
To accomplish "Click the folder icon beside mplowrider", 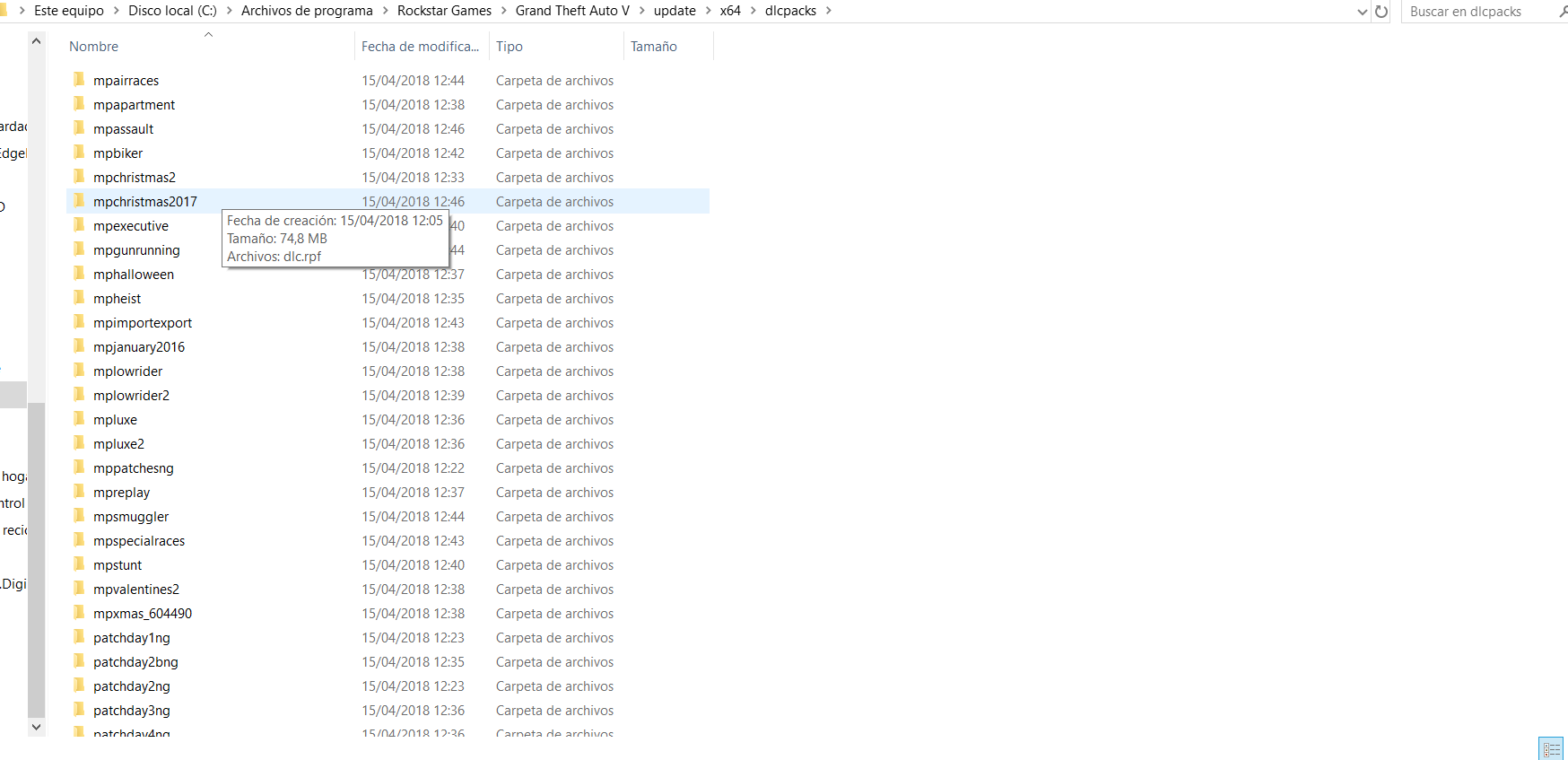I will click(79, 371).
